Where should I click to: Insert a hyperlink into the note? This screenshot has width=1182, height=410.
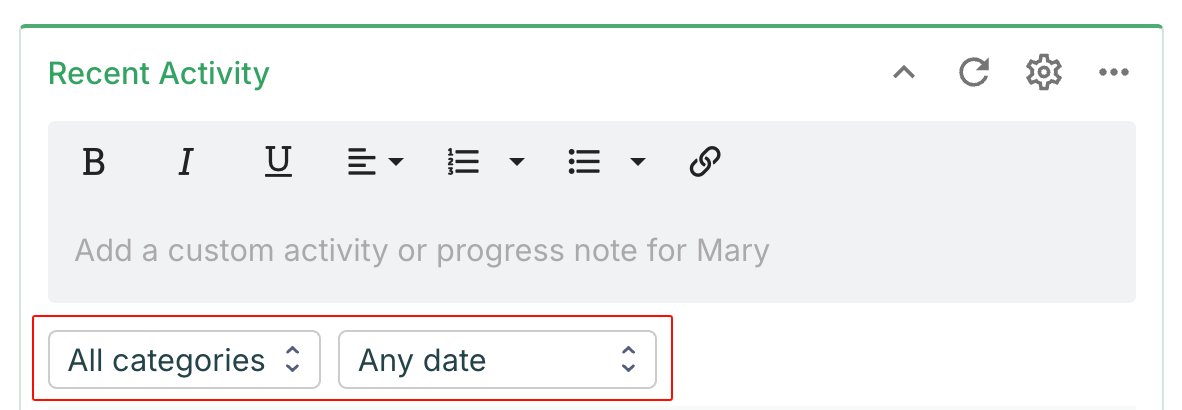coord(706,162)
